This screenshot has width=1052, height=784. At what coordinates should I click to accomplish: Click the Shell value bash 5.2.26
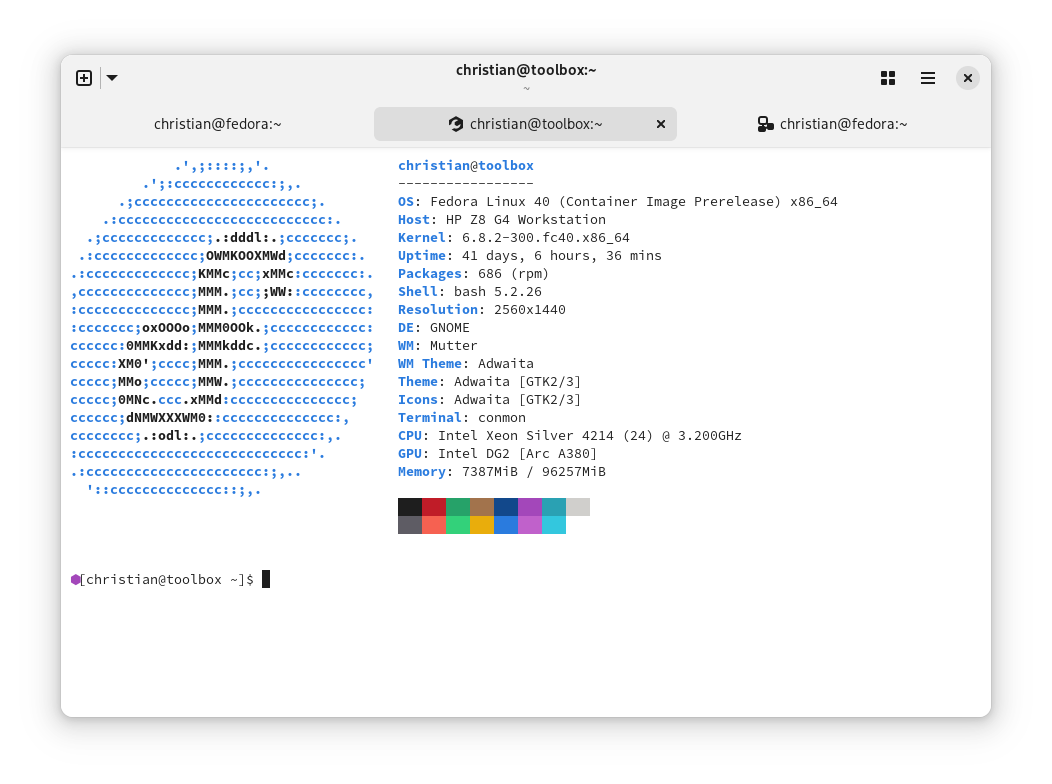(x=498, y=292)
